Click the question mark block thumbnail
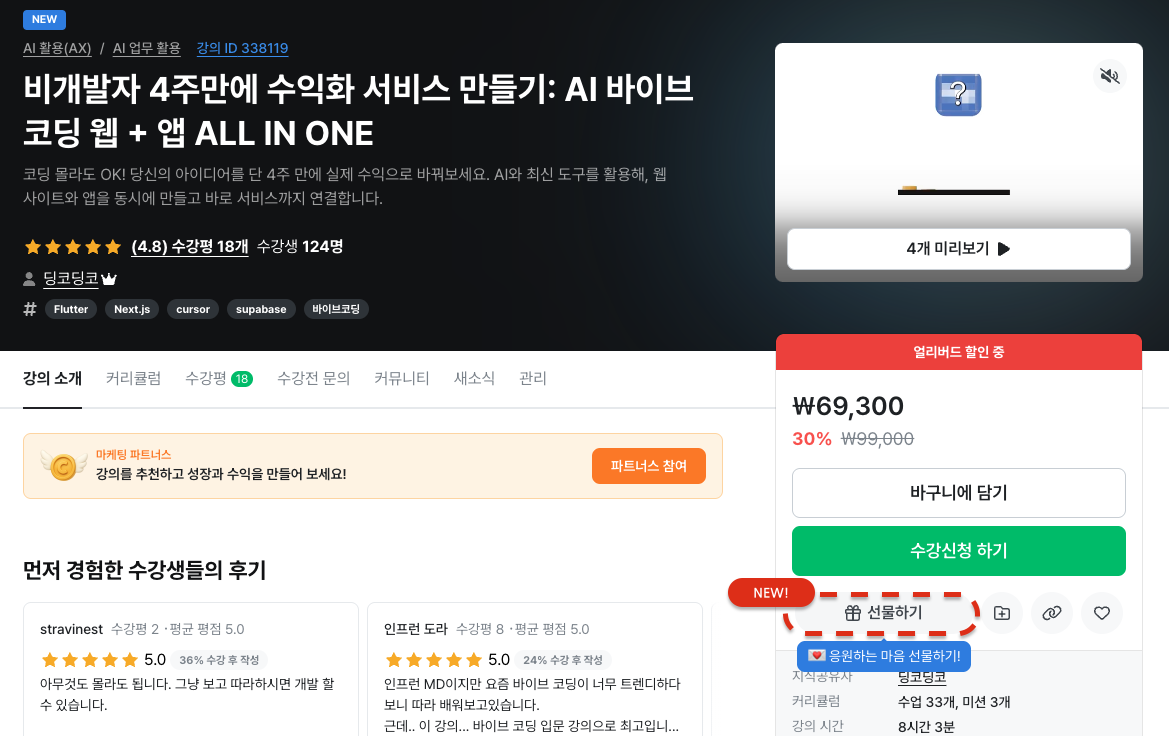Screen dimensions: 1169x736 (x=958, y=94)
